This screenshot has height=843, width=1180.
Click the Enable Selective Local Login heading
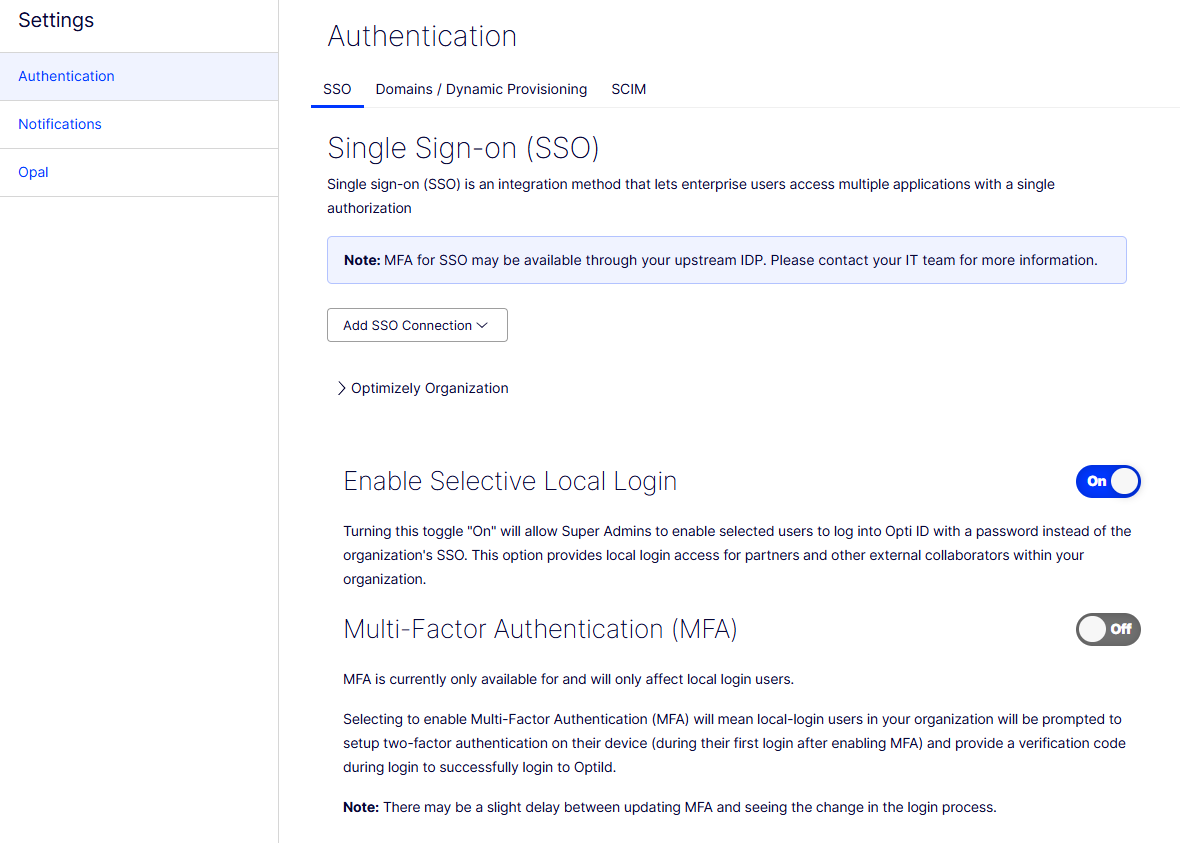click(510, 481)
